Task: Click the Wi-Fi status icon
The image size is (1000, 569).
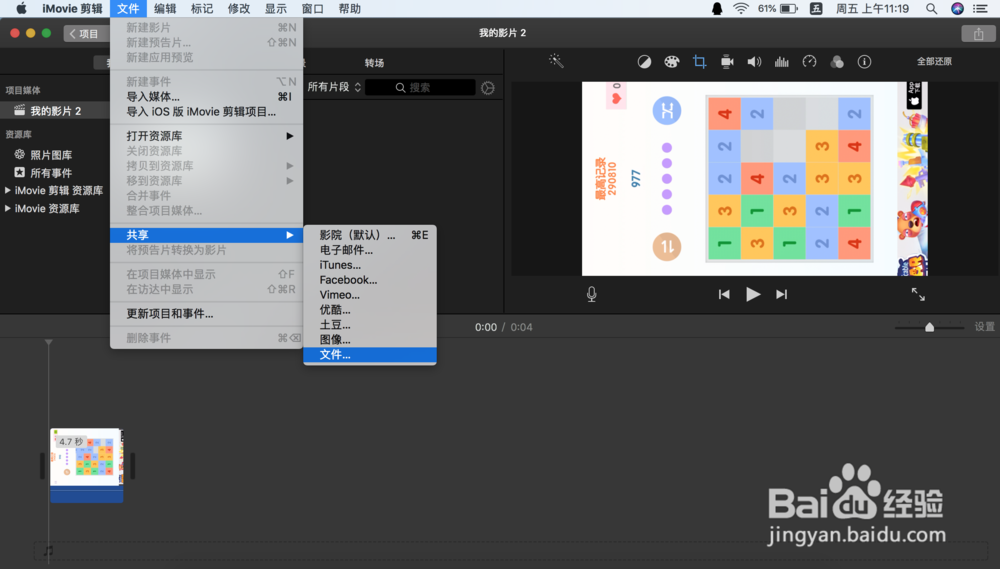Action: (x=740, y=8)
